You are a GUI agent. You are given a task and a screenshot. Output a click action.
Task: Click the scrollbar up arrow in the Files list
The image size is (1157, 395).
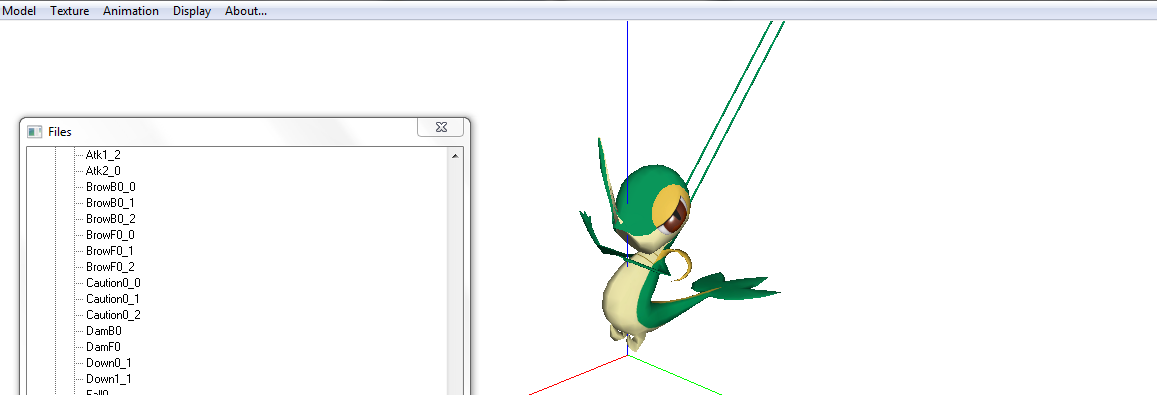pos(455,155)
